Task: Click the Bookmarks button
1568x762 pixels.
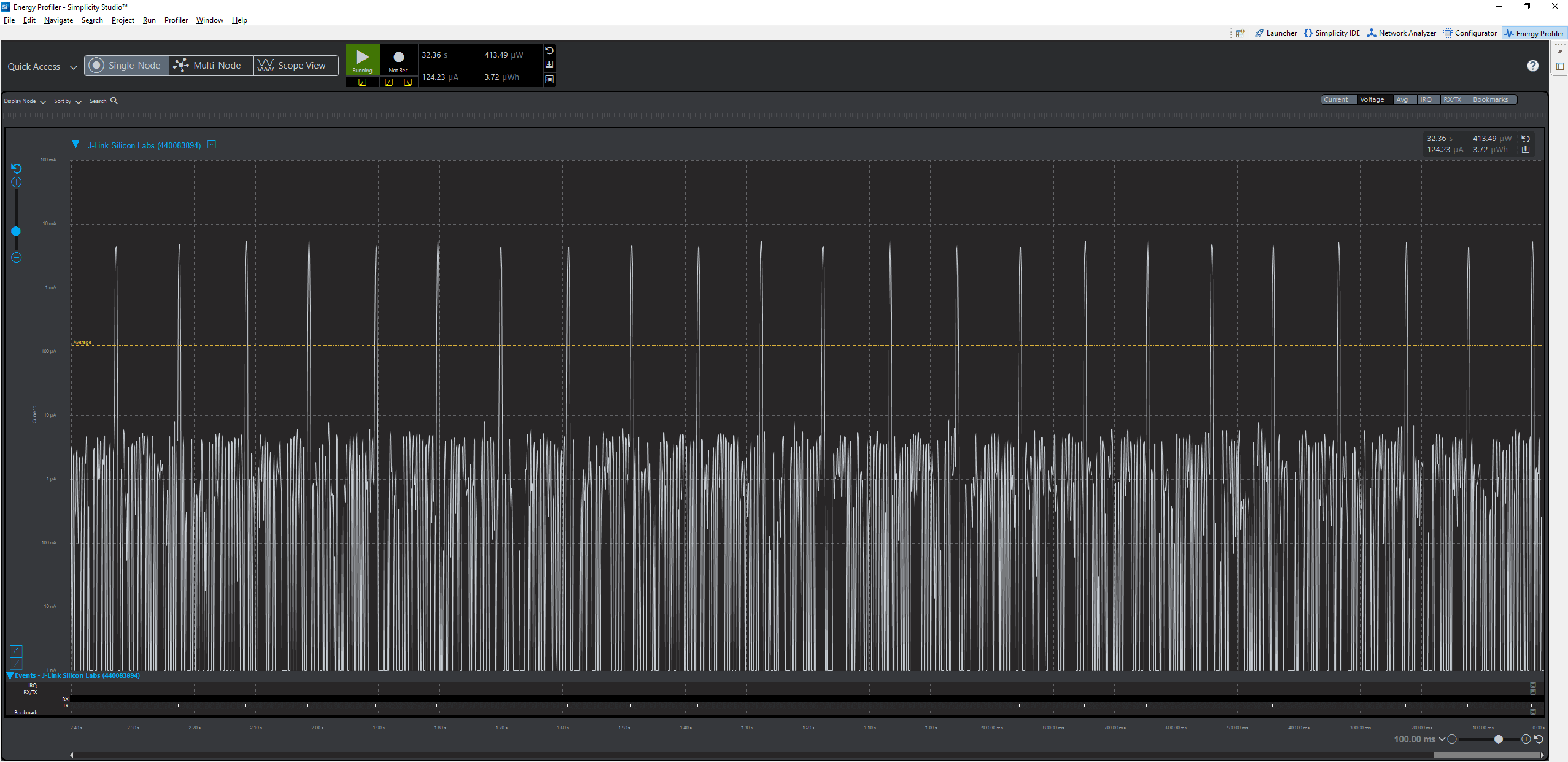Action: (x=1493, y=99)
